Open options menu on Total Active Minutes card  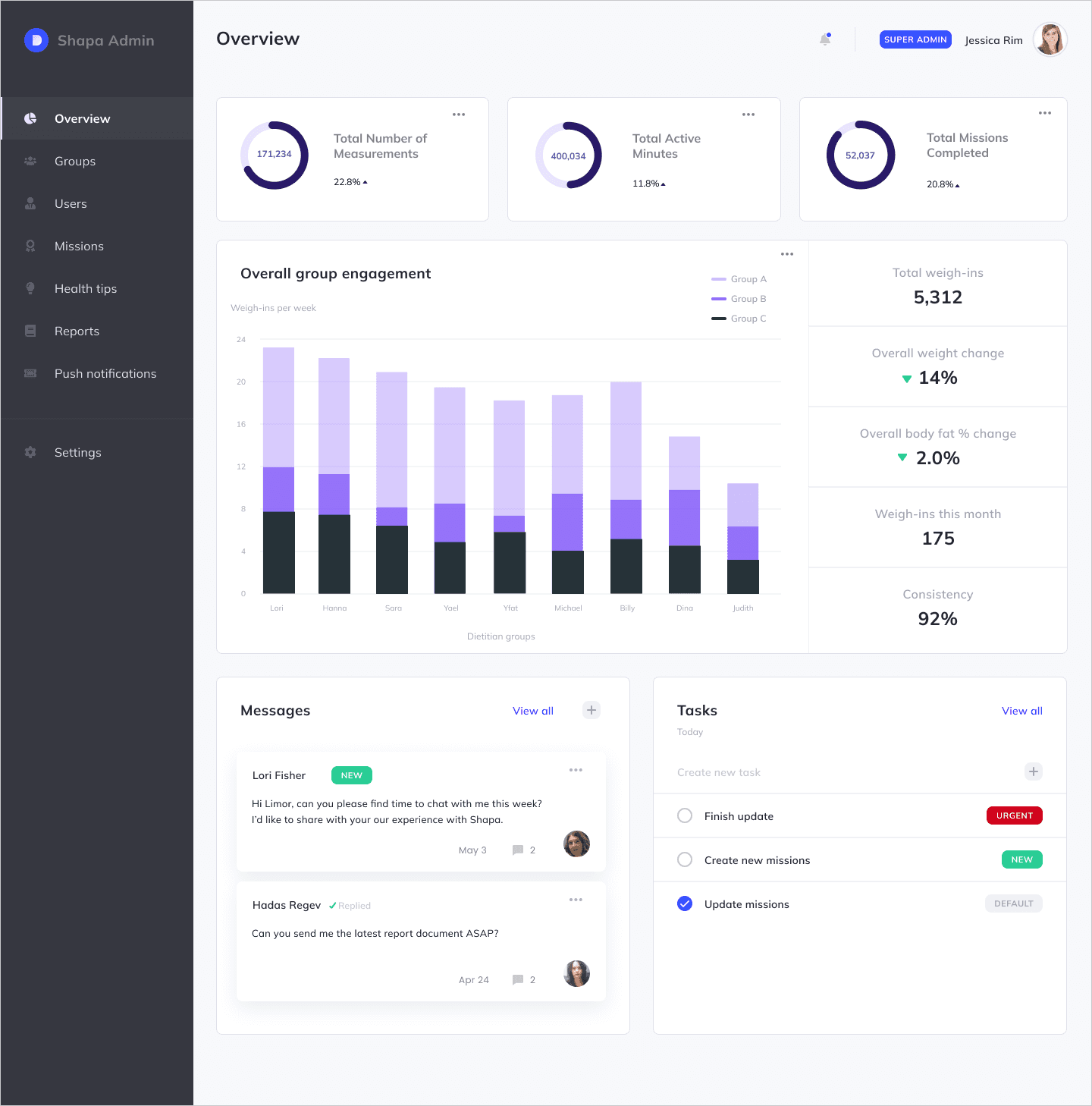click(x=748, y=114)
